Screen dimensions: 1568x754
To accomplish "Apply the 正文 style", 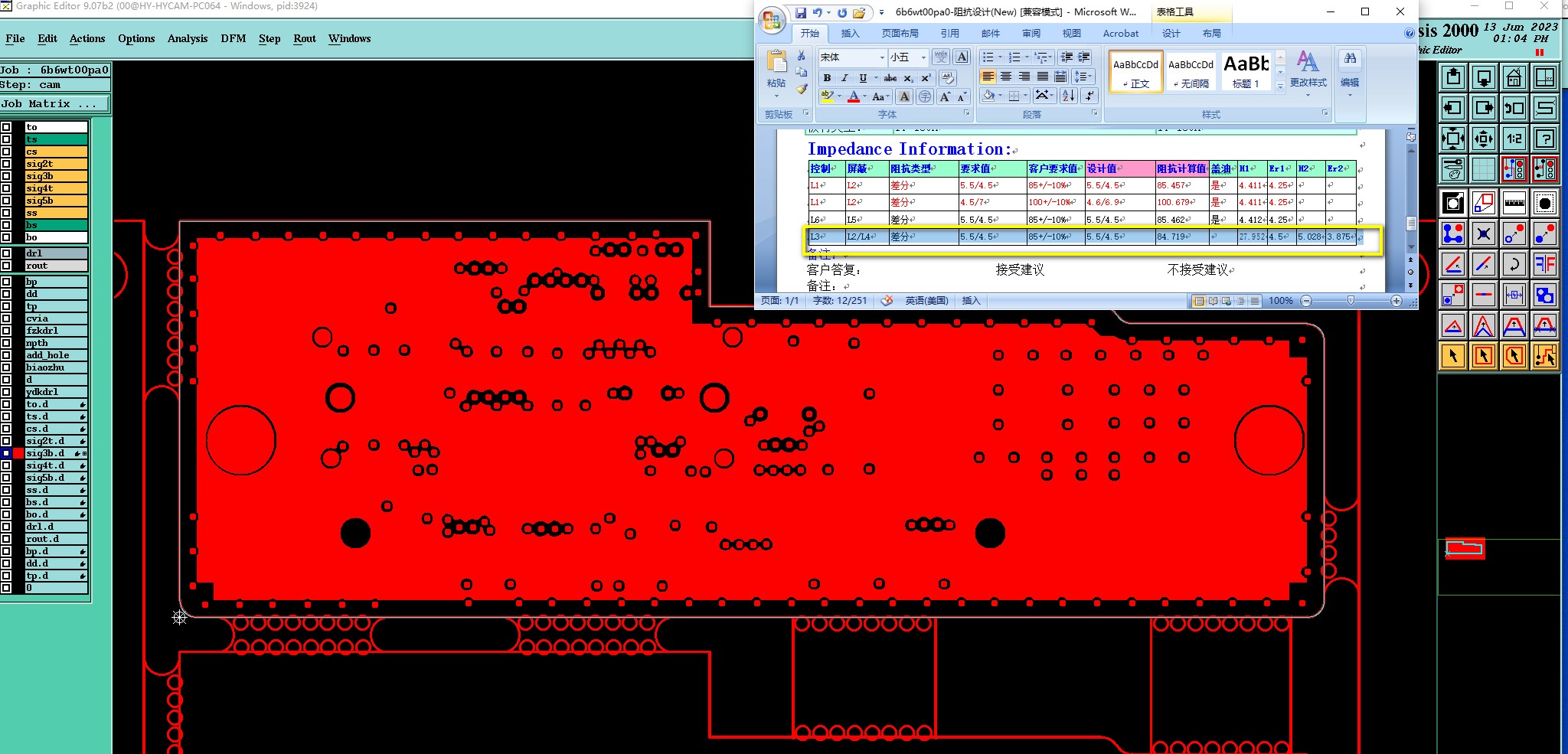I will click(x=1135, y=71).
